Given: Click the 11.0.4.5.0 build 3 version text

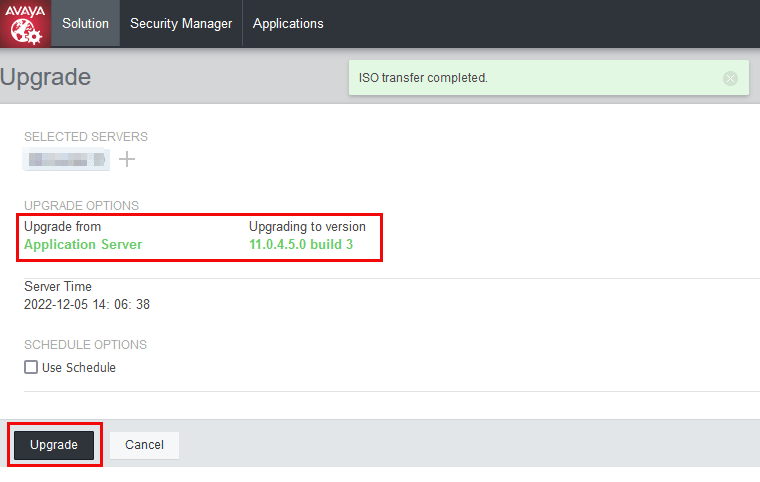Looking at the screenshot, I should (301, 244).
